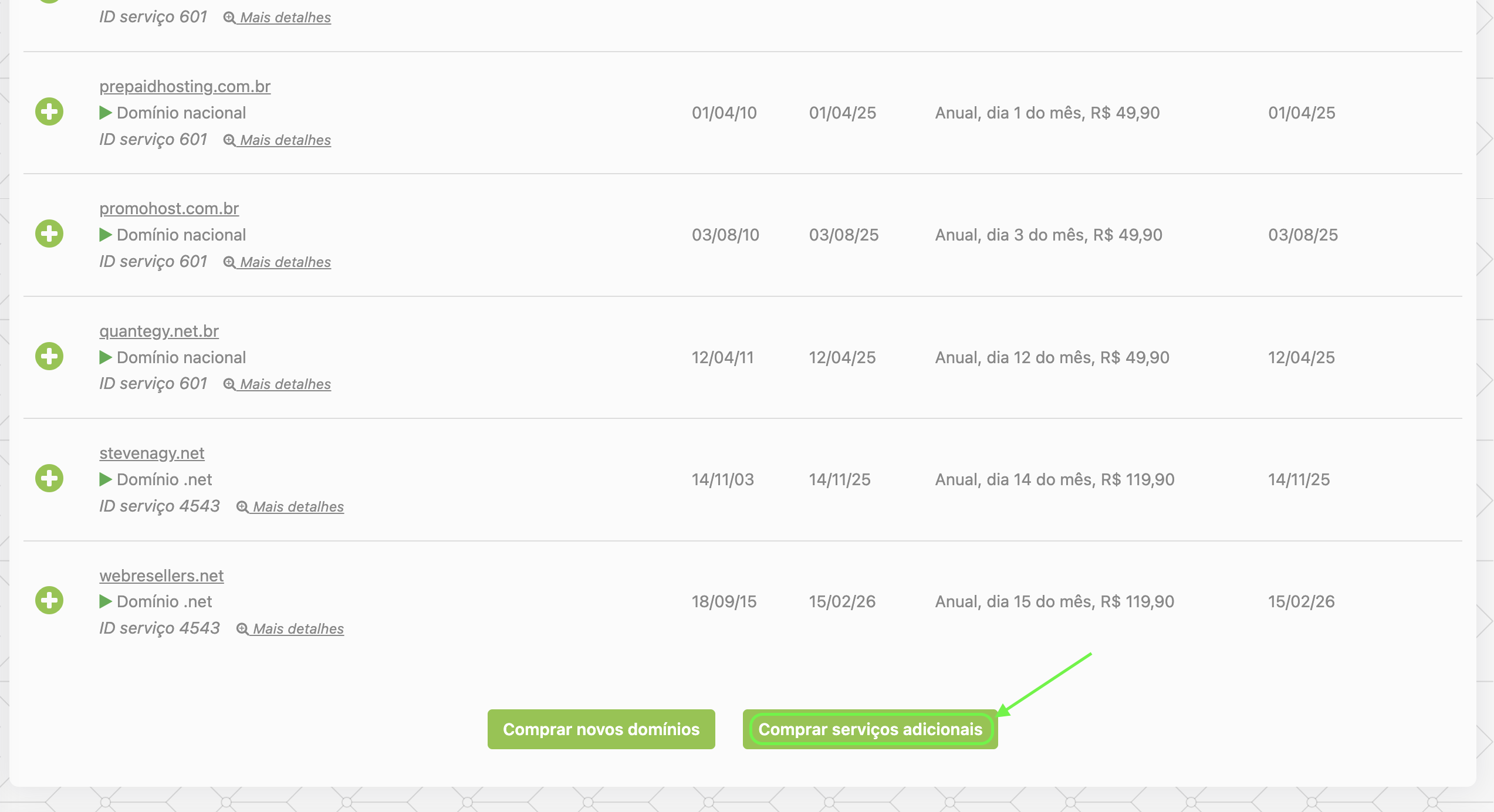The image size is (1494, 812).
Task: Select text 'Anual, dia 12 do mês, R$ 49,90'
Action: 1052,357
